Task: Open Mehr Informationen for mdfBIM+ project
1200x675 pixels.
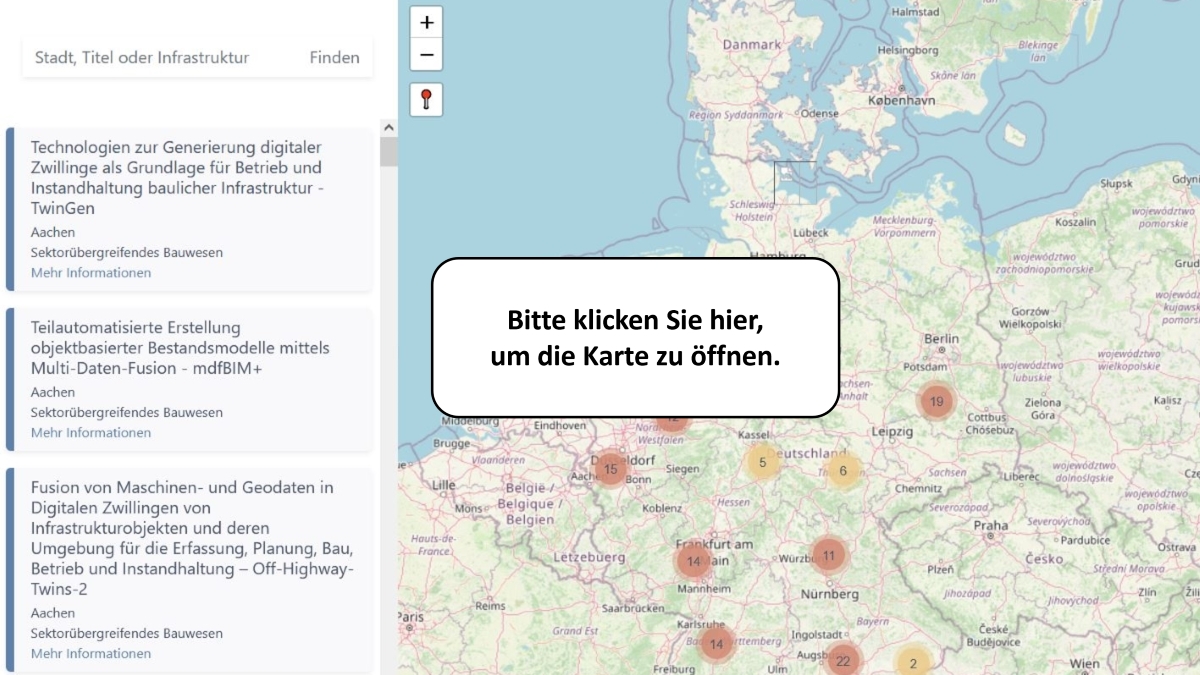Action: point(91,433)
